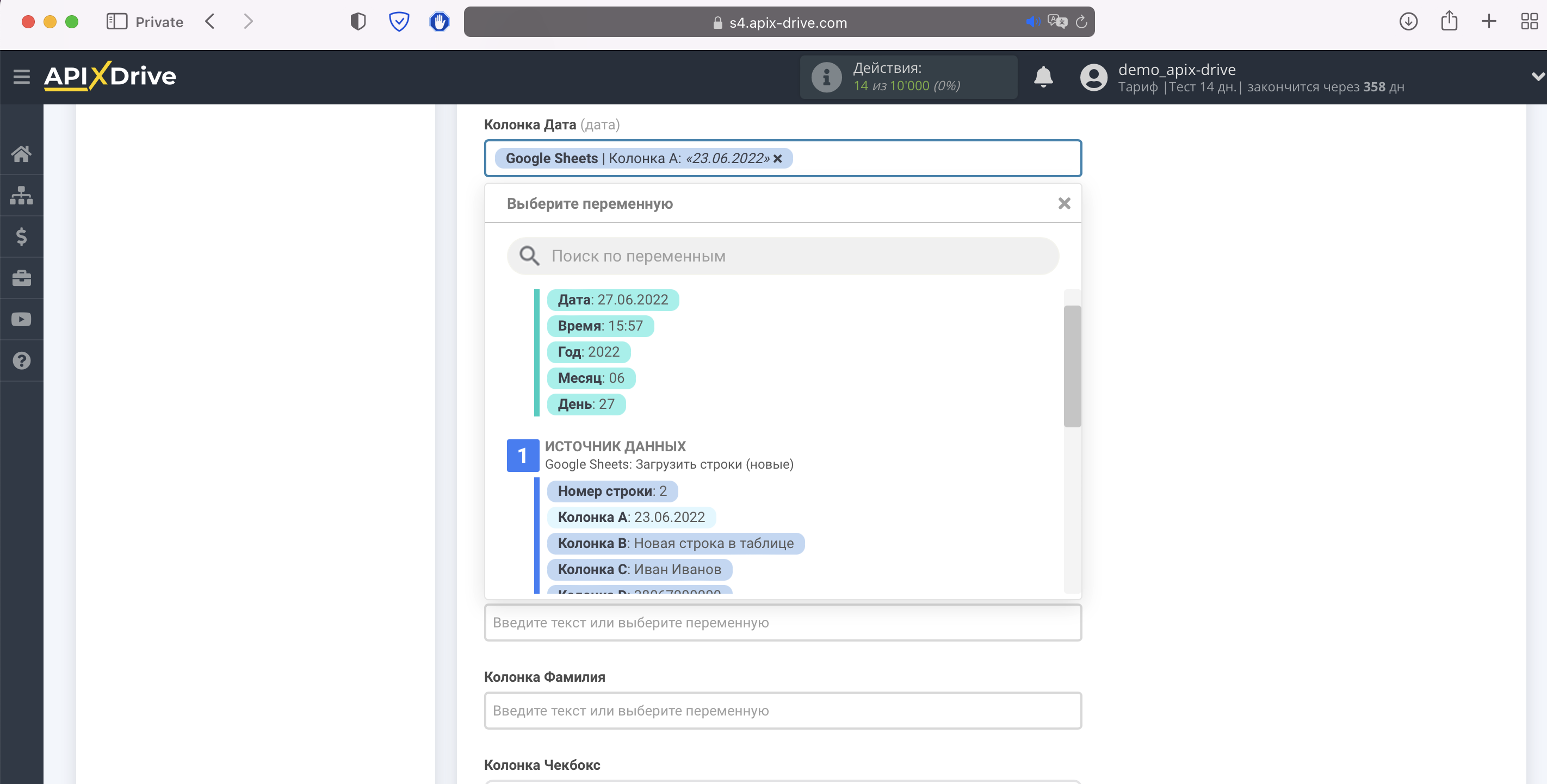Open the help question mark icon
The width and height of the screenshot is (1547, 784).
coord(22,361)
